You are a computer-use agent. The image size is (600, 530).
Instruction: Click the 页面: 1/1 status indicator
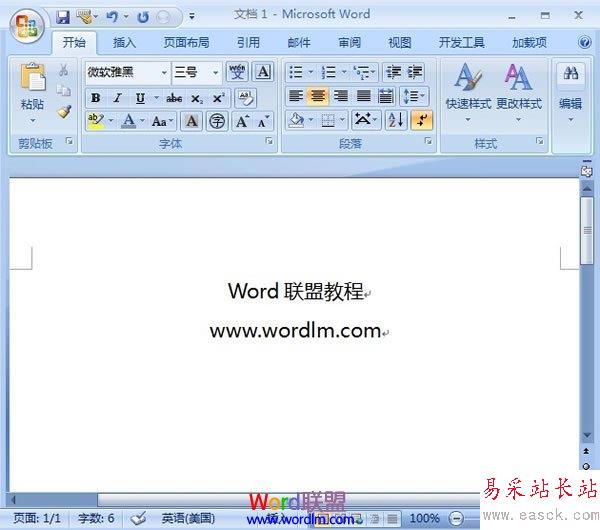pyautogui.click(x=37, y=518)
